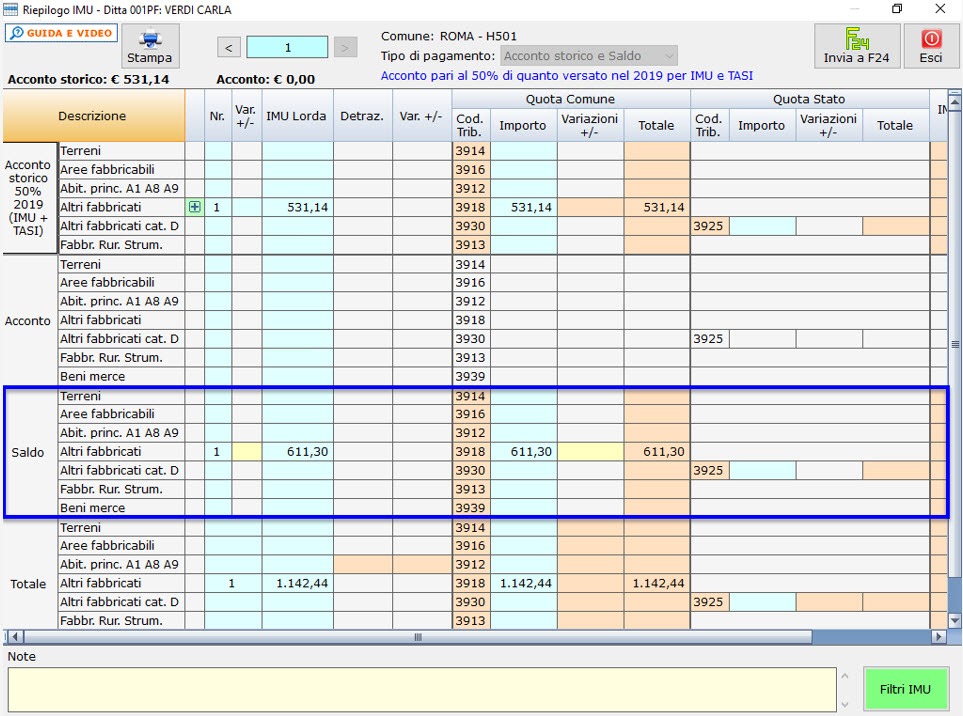This screenshot has width=963, height=716.
Task: Select IMU Lorda cell showing 1.142,44
Action: [297, 583]
